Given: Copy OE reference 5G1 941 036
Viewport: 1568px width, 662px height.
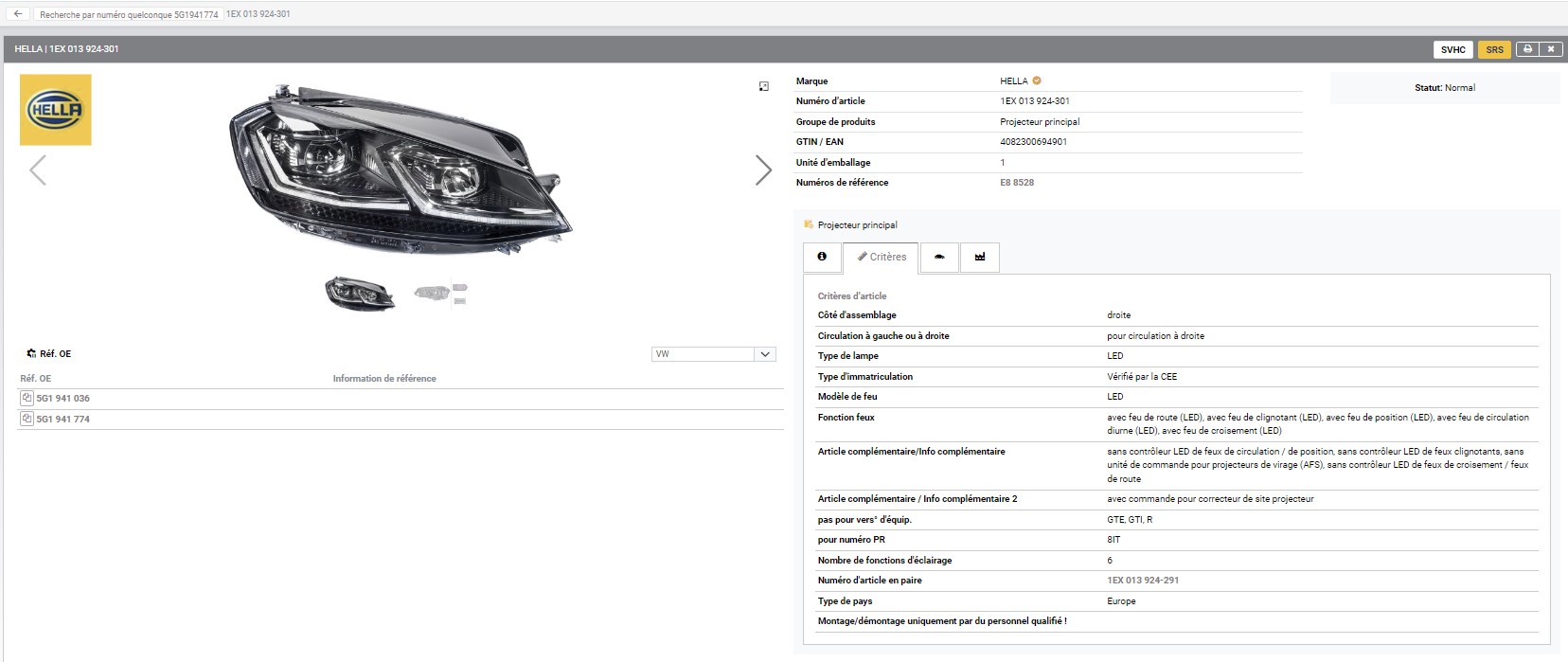Looking at the screenshot, I should click(x=27, y=399).
